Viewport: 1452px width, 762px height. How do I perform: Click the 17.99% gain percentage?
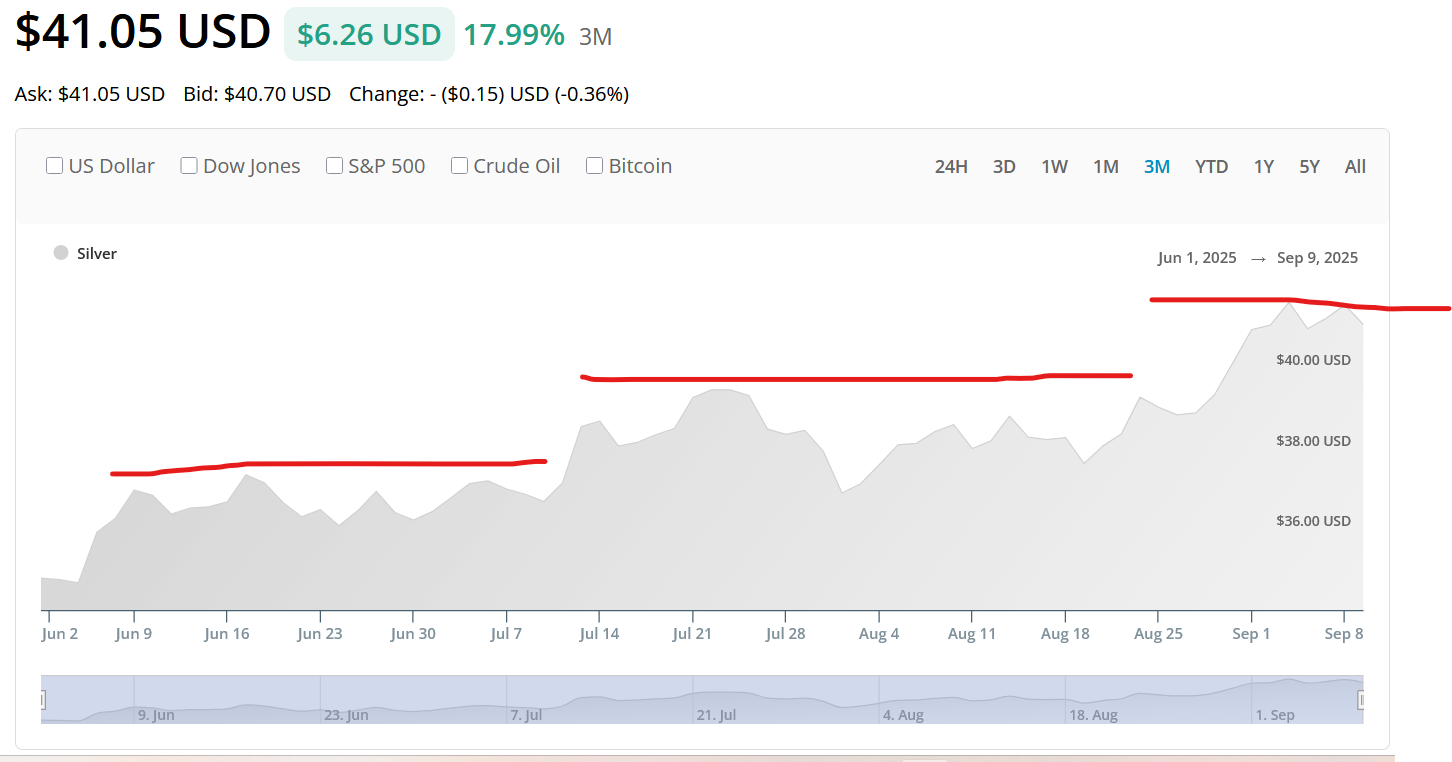(514, 35)
